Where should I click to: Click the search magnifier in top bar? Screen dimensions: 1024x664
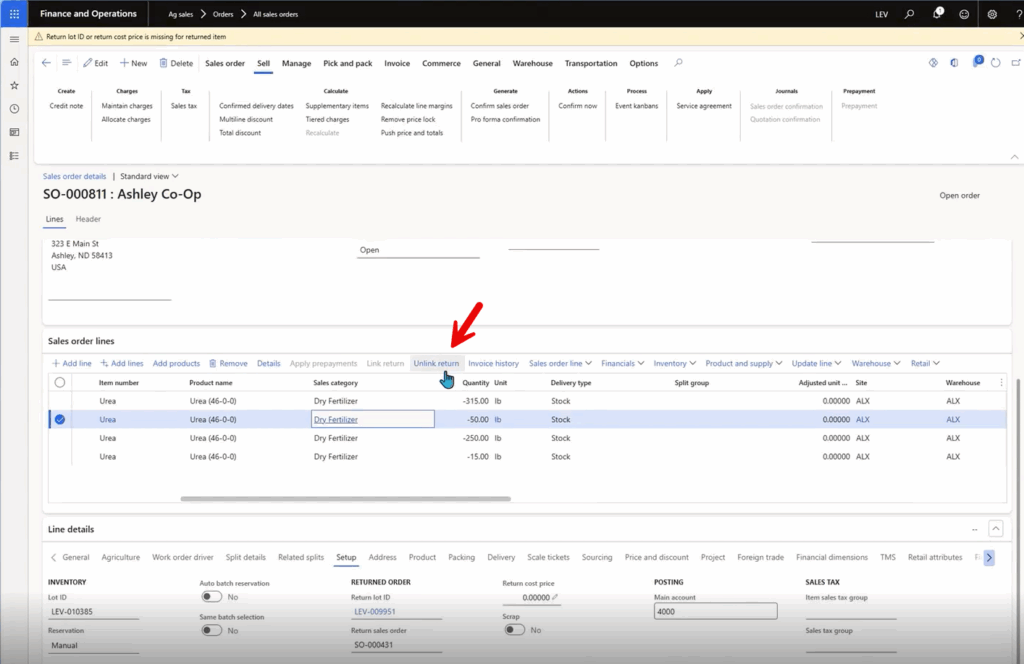point(909,14)
